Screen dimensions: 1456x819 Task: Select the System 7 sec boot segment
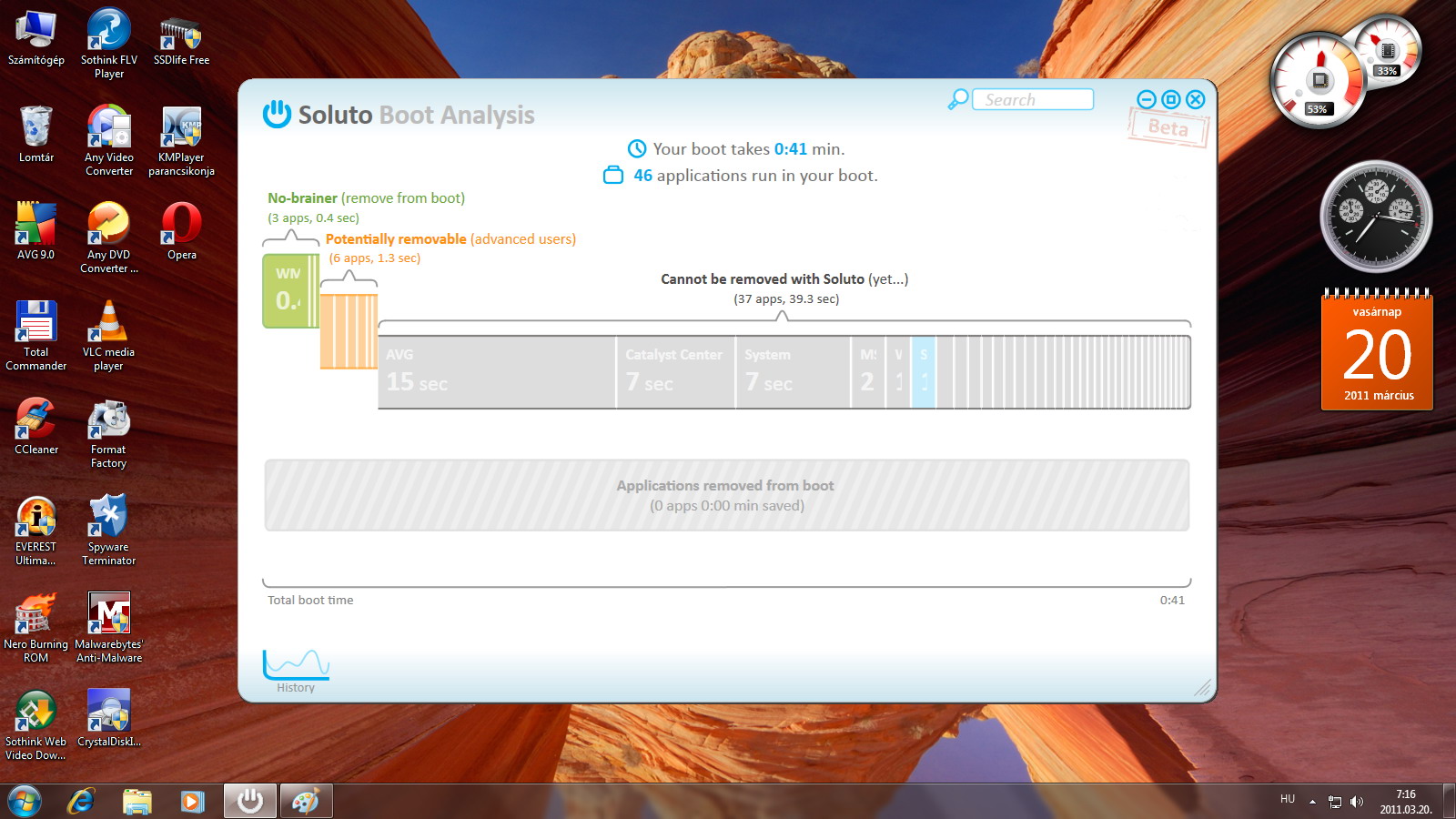click(x=794, y=372)
